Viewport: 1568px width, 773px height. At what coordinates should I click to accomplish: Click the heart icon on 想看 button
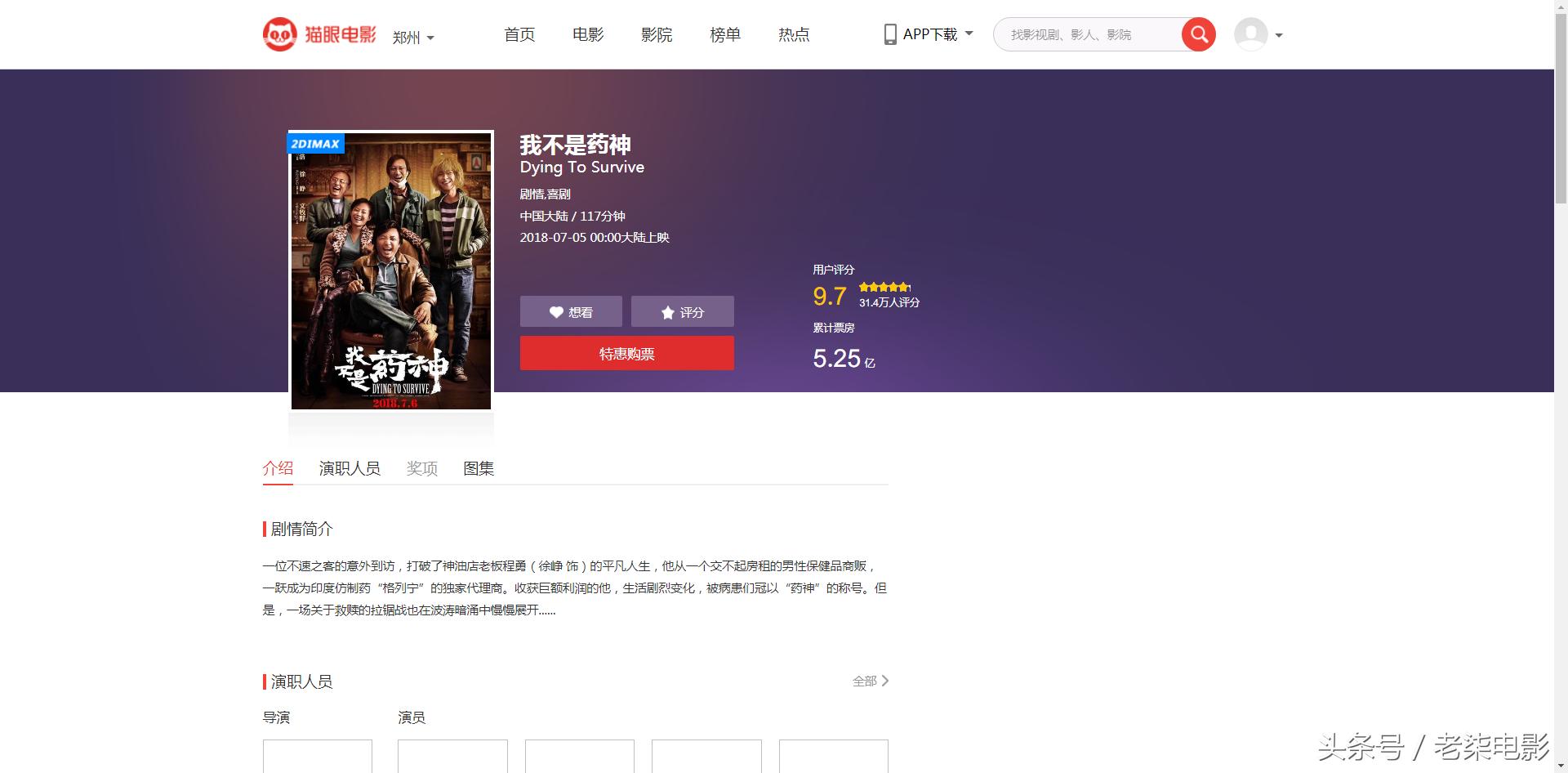557,311
